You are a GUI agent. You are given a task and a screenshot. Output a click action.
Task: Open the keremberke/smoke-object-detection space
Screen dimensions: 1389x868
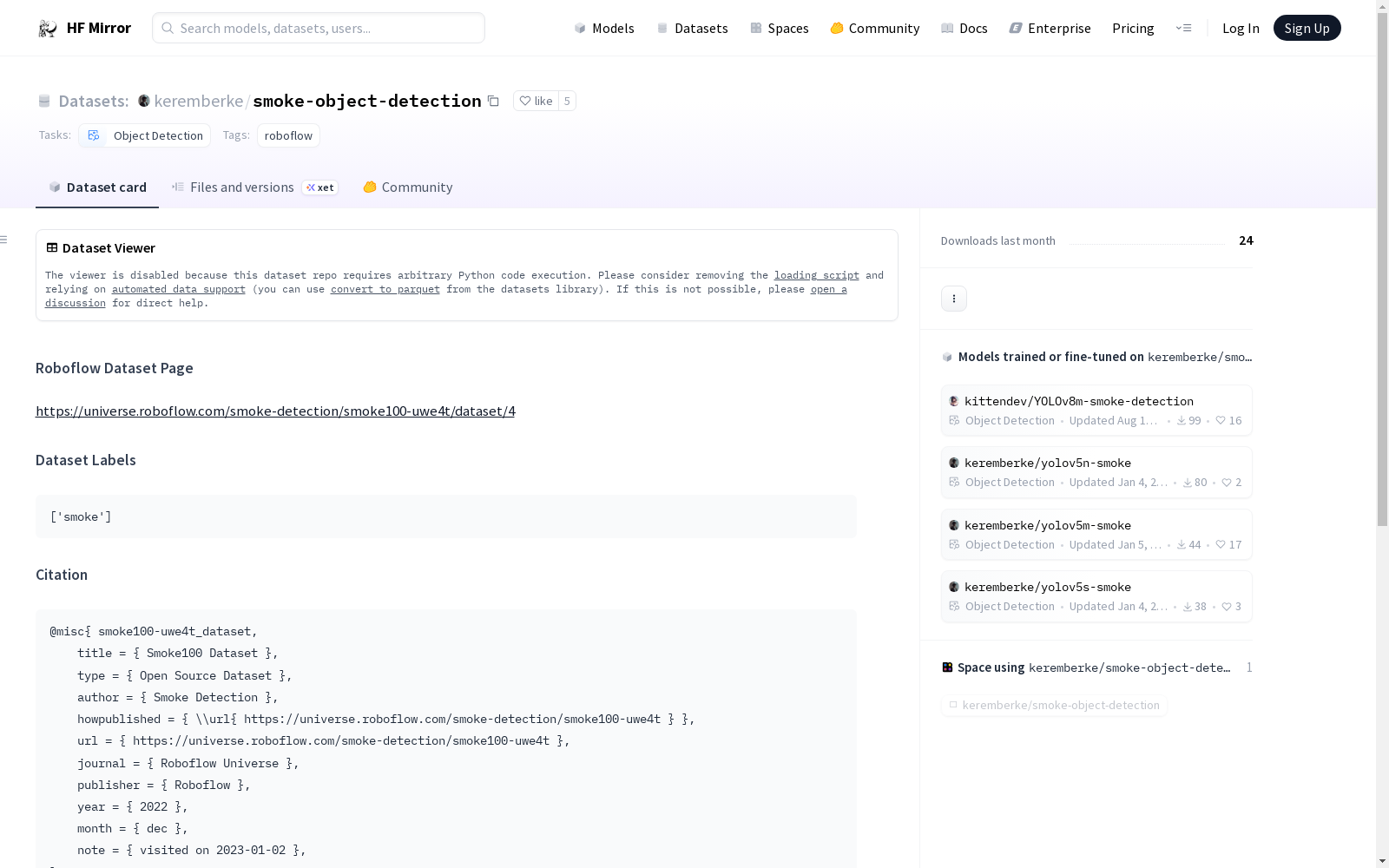1054,705
